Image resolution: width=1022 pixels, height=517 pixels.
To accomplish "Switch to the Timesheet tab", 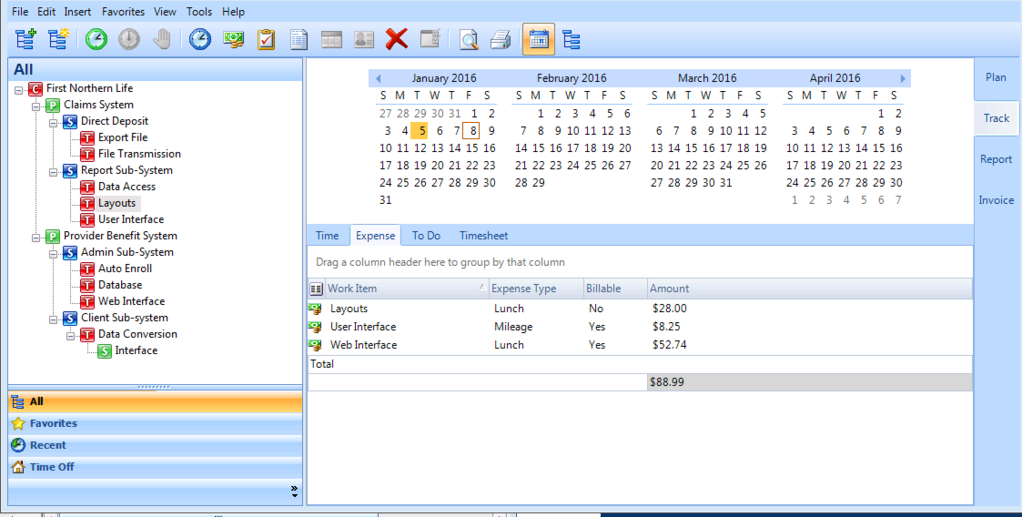I will click(483, 235).
